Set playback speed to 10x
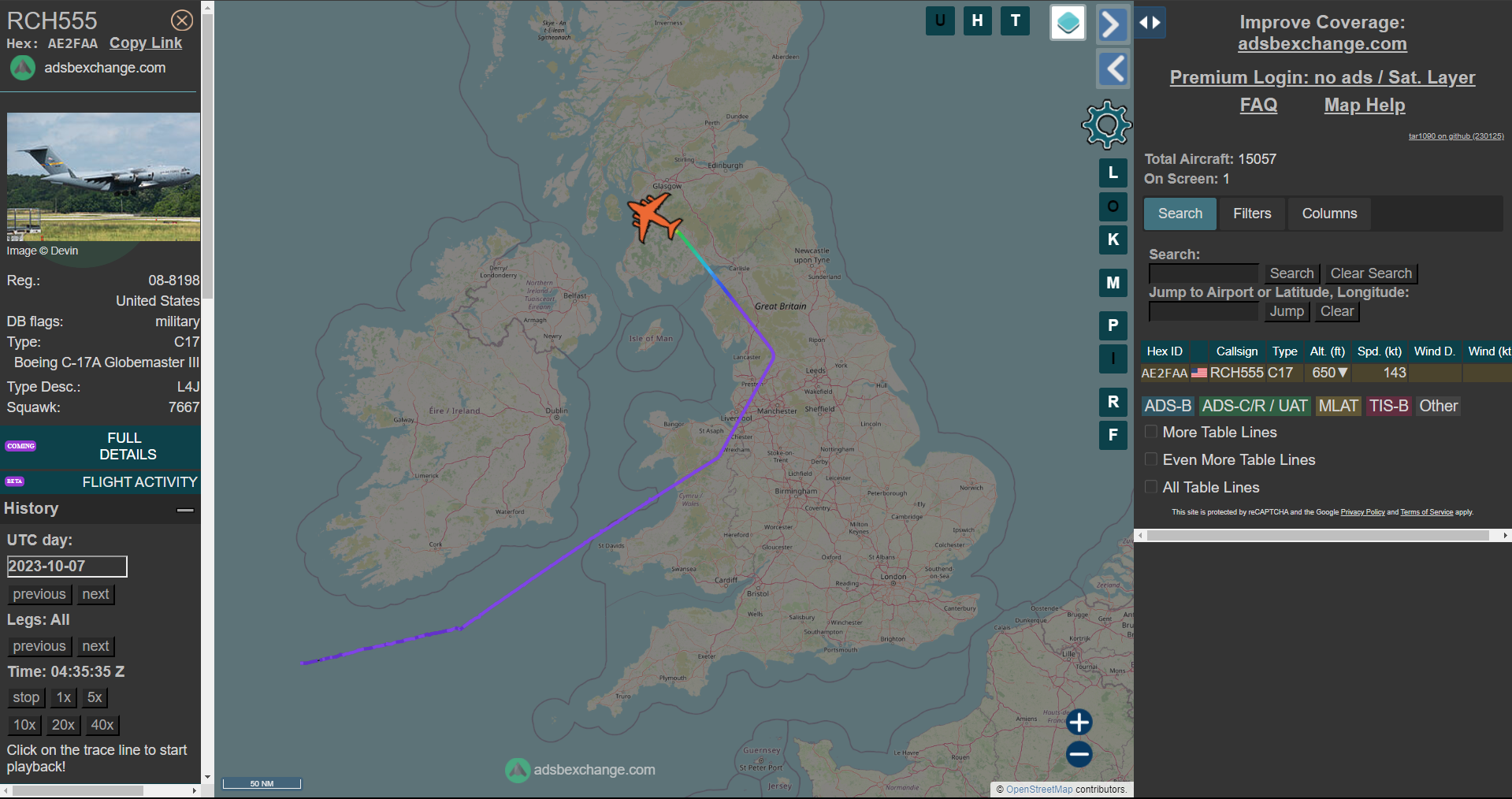The width and height of the screenshot is (1512, 799). [x=24, y=725]
